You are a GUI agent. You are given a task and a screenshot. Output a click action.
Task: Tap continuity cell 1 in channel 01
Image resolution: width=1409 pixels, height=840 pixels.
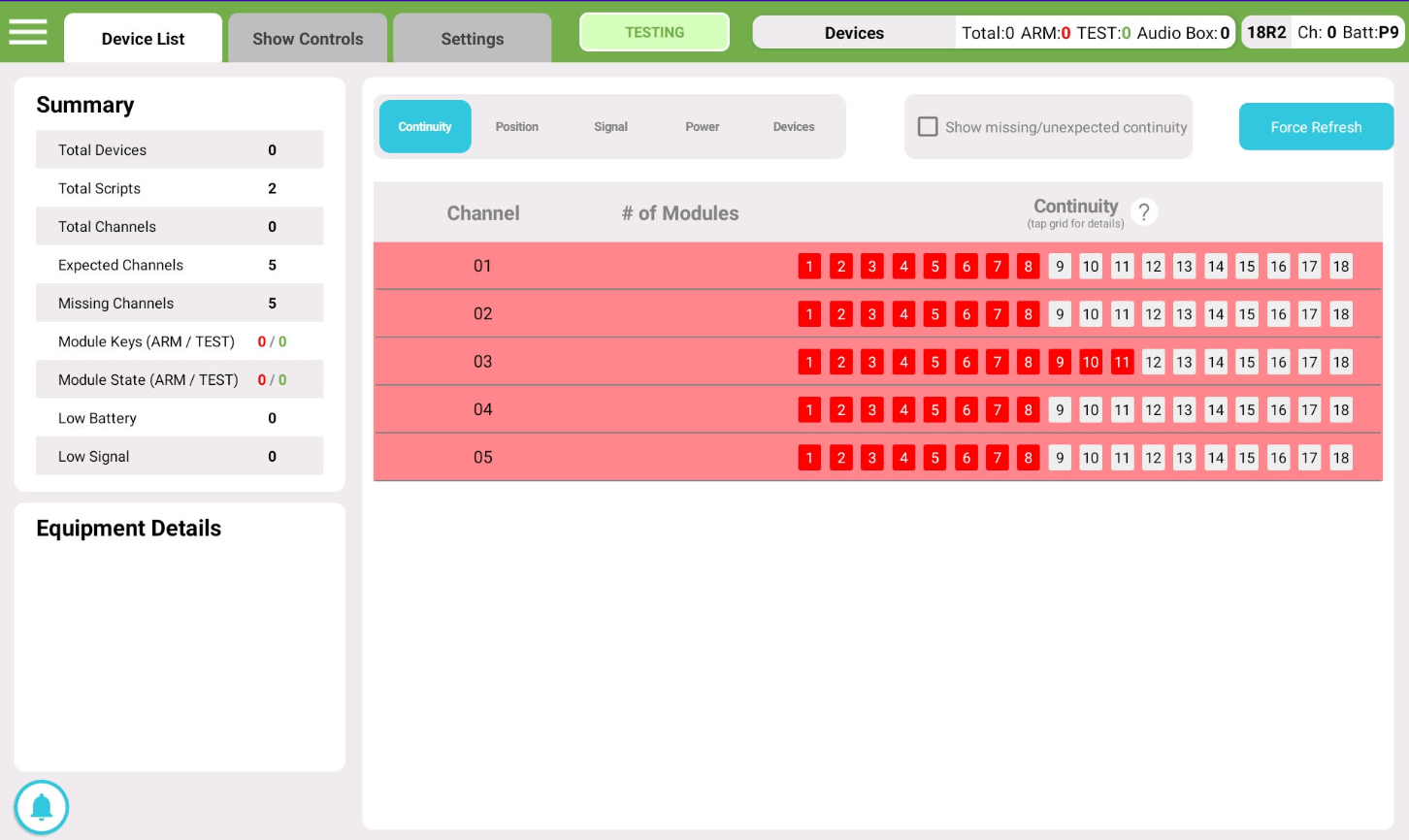[x=809, y=267]
